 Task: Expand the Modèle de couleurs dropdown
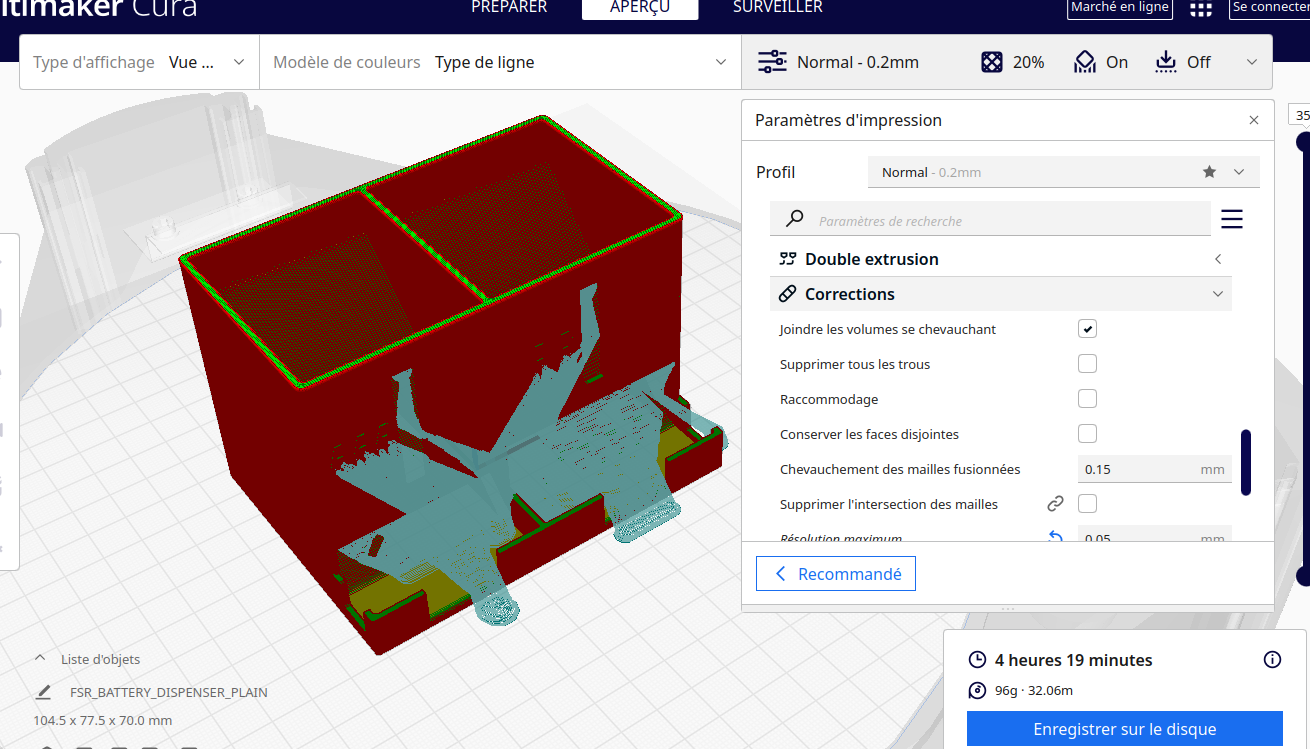[x=500, y=62]
